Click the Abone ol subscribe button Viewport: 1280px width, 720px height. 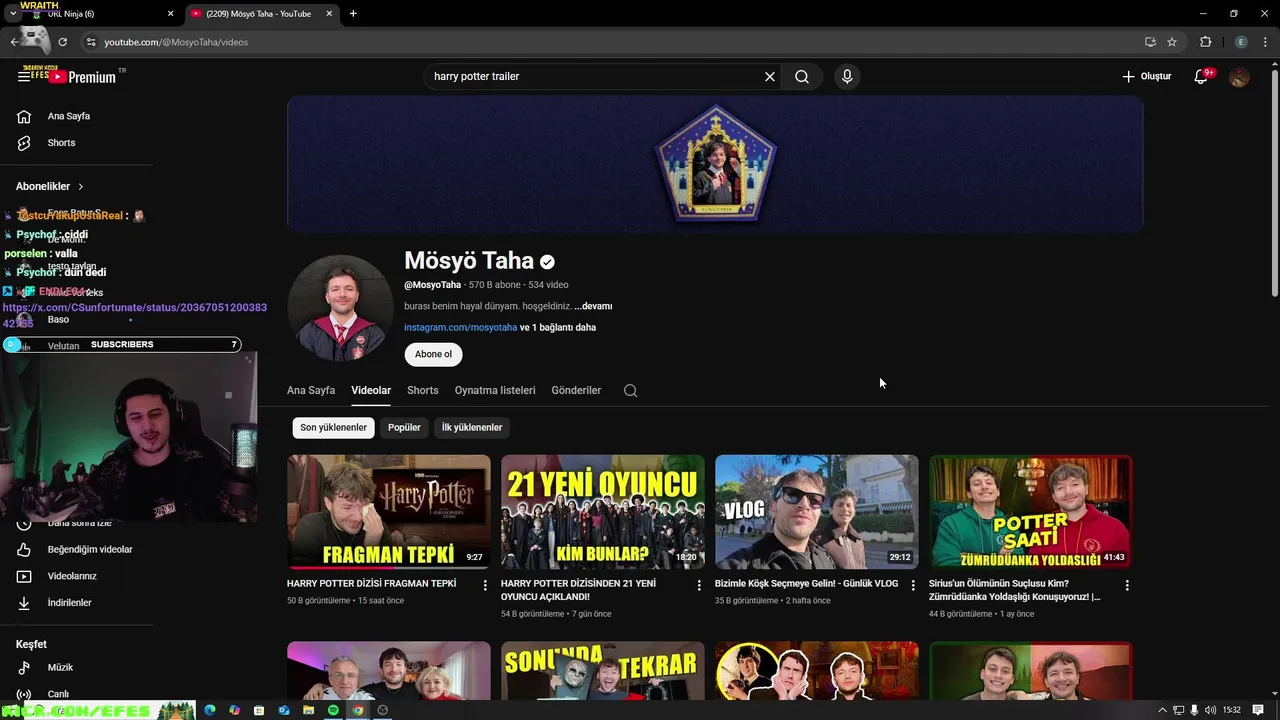point(433,354)
